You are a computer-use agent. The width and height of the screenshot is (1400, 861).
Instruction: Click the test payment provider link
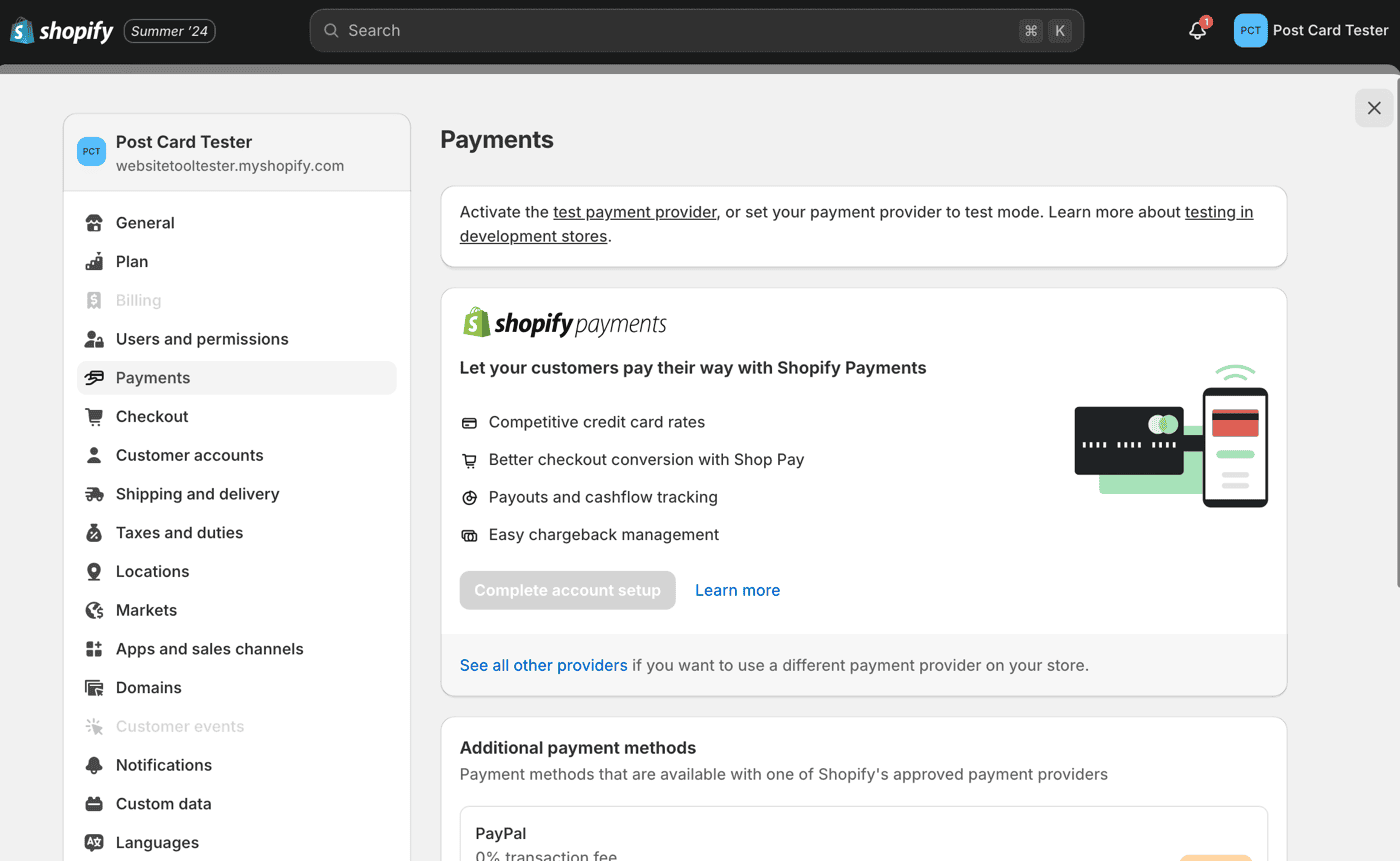635,212
